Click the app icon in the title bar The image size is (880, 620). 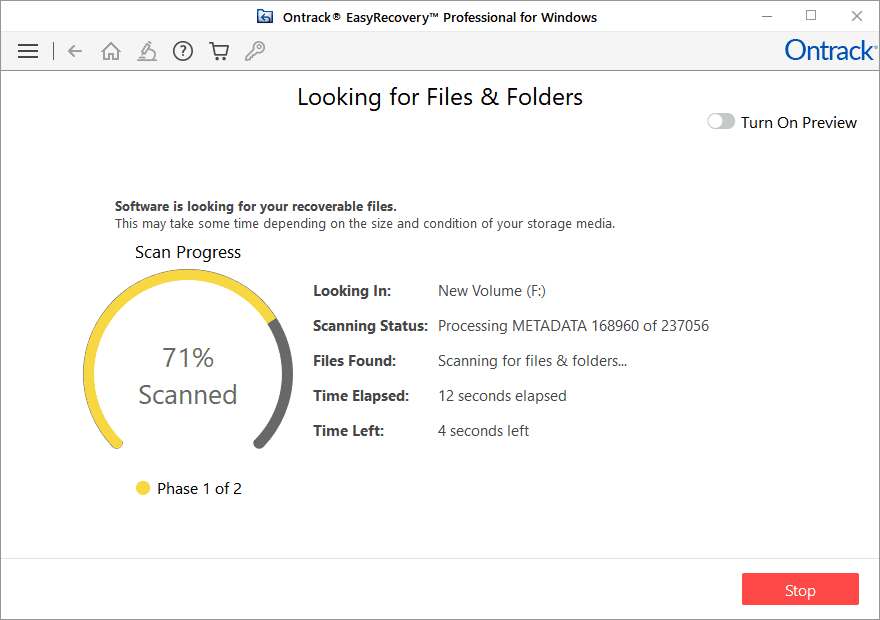pyautogui.click(x=265, y=16)
